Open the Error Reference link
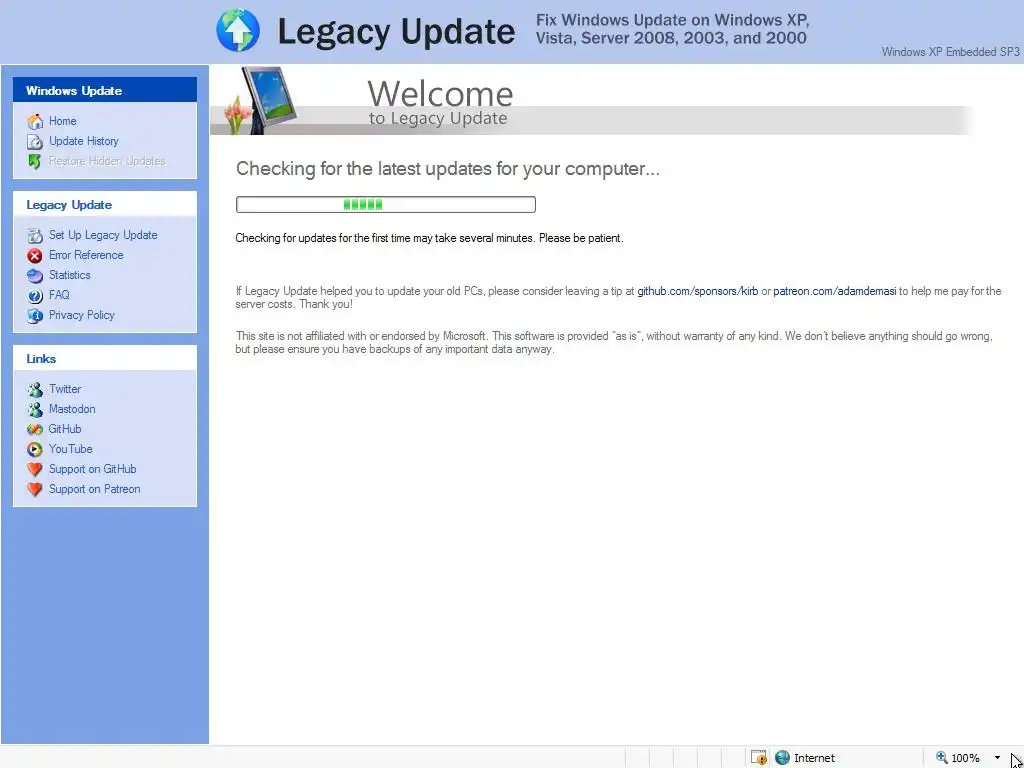Viewport: 1024px width, 768px height. tap(86, 255)
